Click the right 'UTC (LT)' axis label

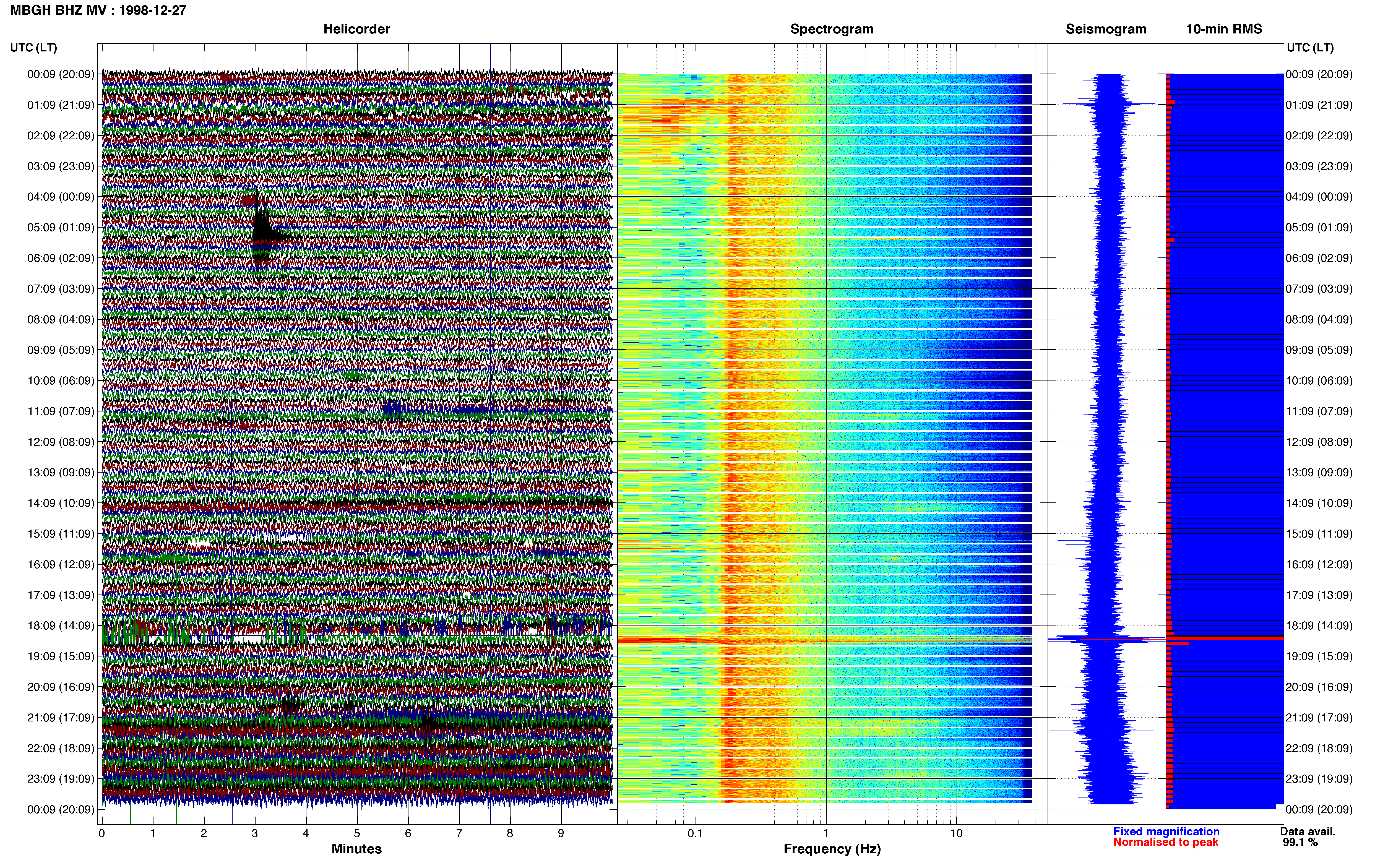pos(1311,48)
